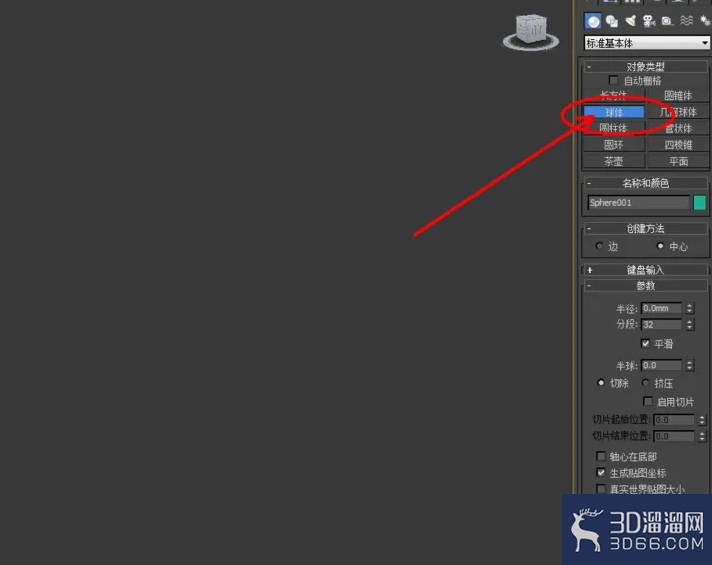Click the 切片结束位置 value field
712x565 pixels.
(674, 436)
